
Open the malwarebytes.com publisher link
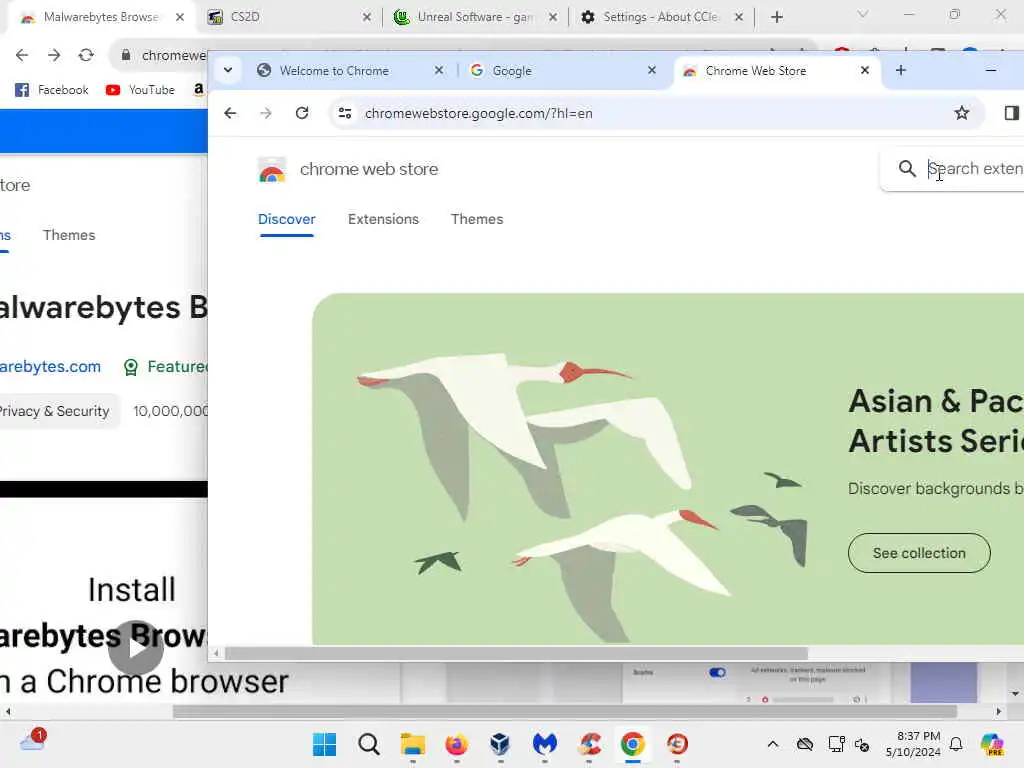[50, 366]
